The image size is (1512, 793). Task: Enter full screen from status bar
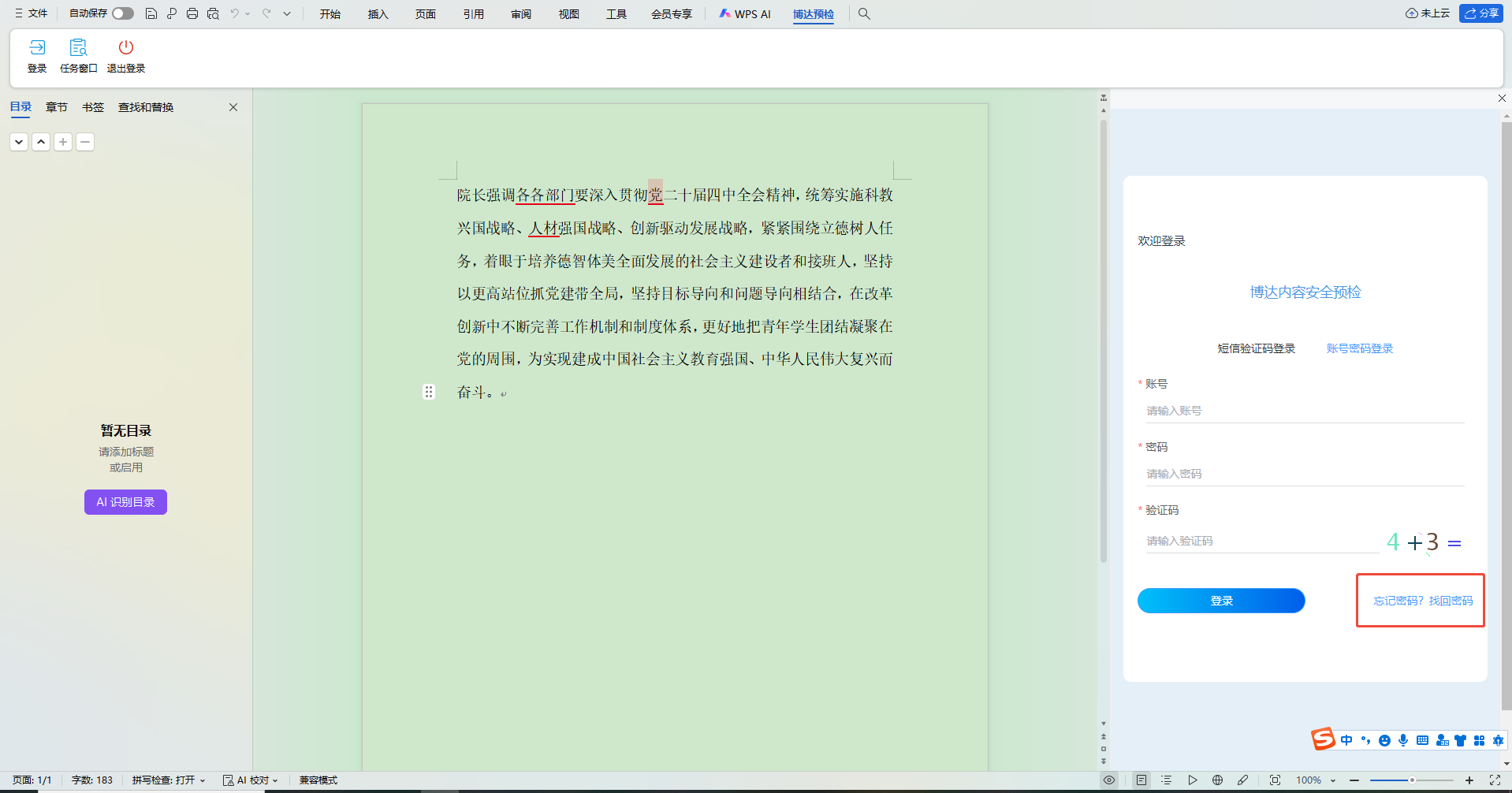click(x=1495, y=780)
